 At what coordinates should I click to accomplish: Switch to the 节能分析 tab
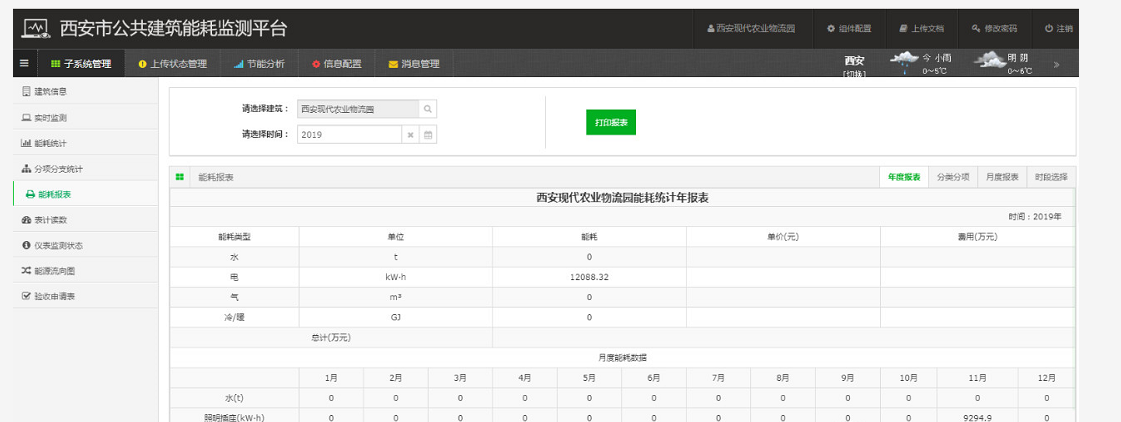259,64
